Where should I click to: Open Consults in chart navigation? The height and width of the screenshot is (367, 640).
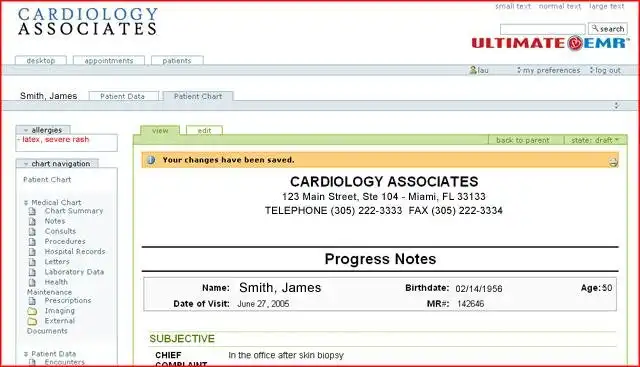tap(60, 231)
